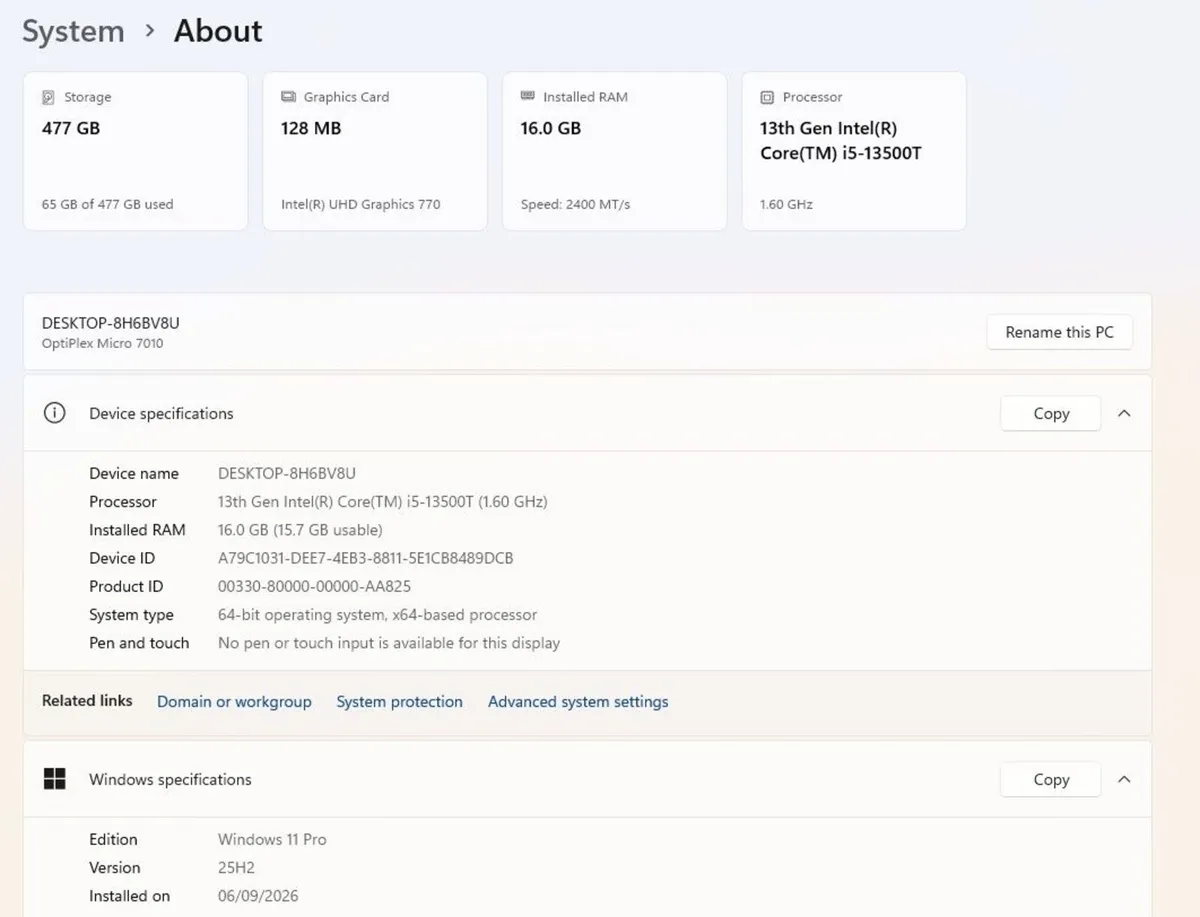
Task: Click the Speed: 2400 MT/s text
Action: tap(575, 204)
